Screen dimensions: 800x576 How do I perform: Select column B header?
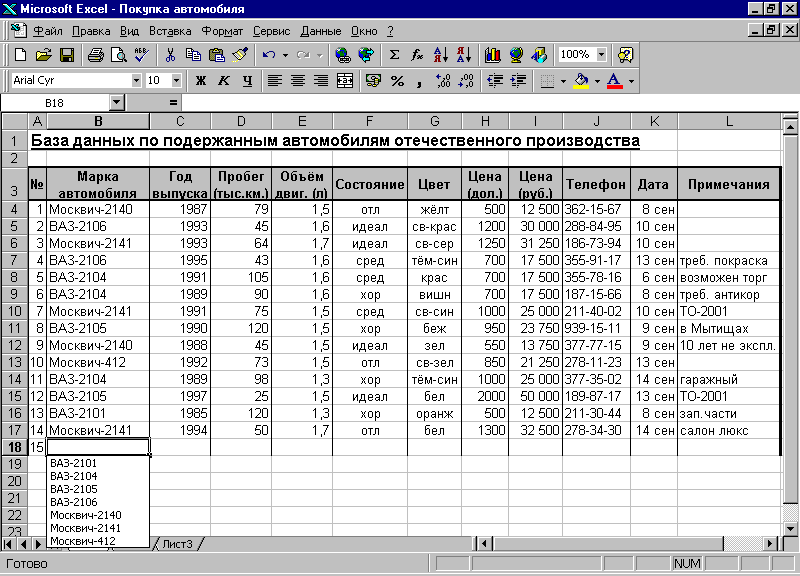tap(98, 121)
